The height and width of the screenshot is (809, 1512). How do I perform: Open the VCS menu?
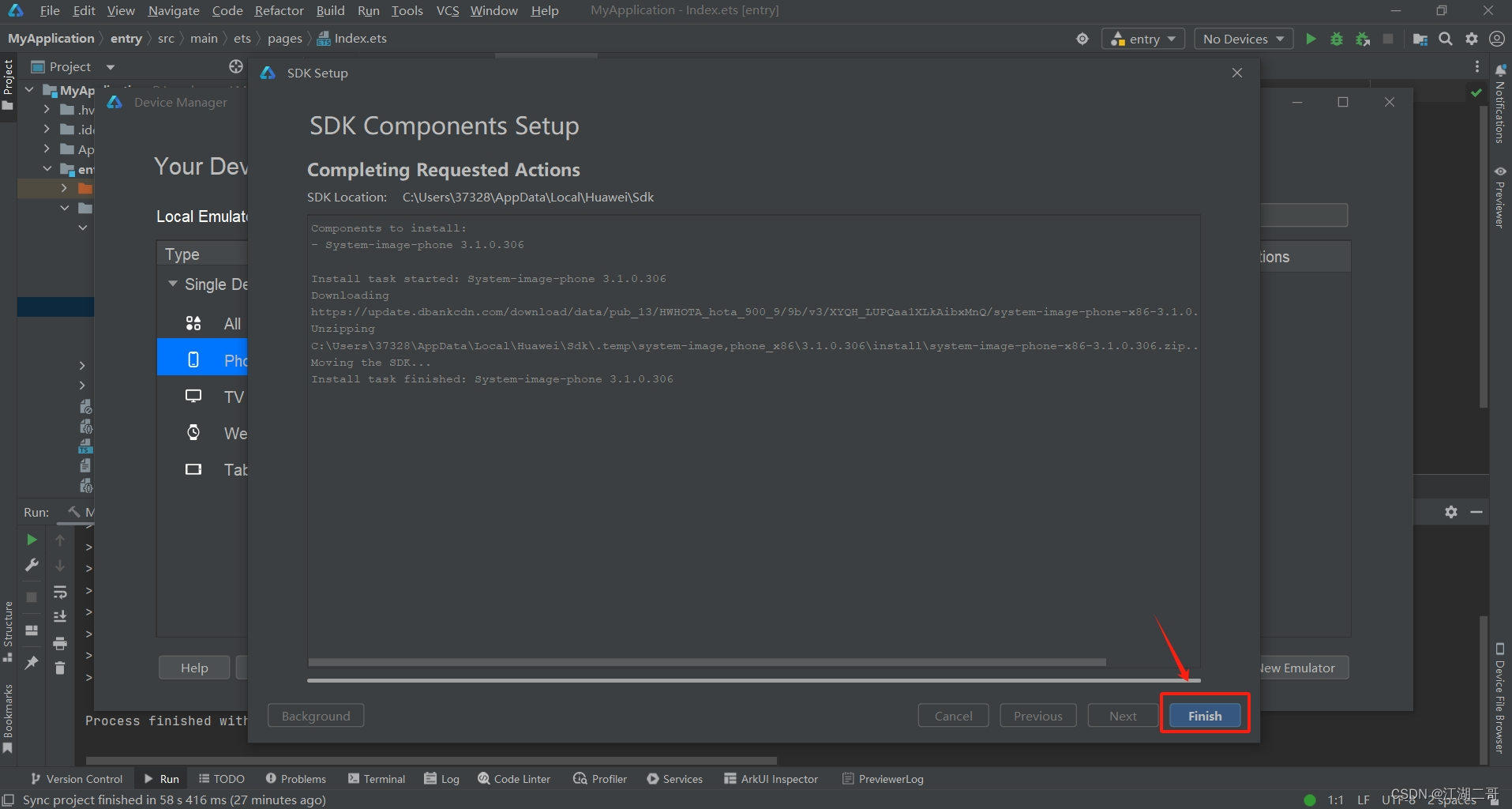(x=448, y=10)
